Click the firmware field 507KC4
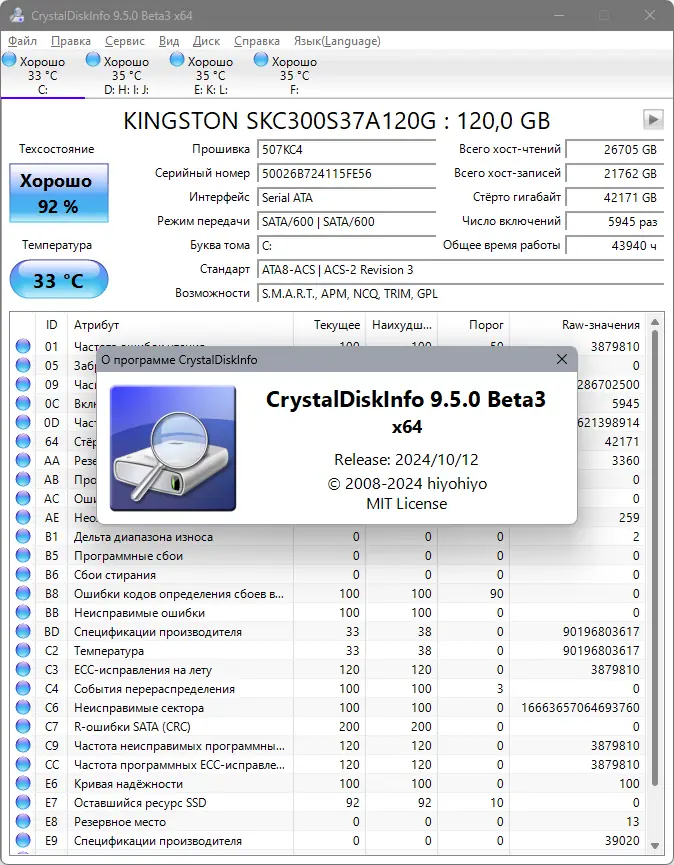This screenshot has height=865, width=674. point(346,149)
